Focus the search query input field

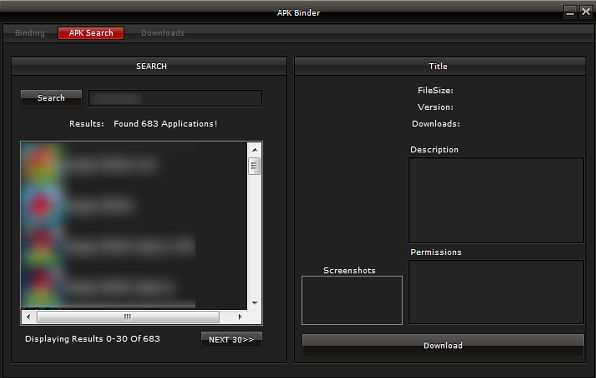[x=175, y=98]
